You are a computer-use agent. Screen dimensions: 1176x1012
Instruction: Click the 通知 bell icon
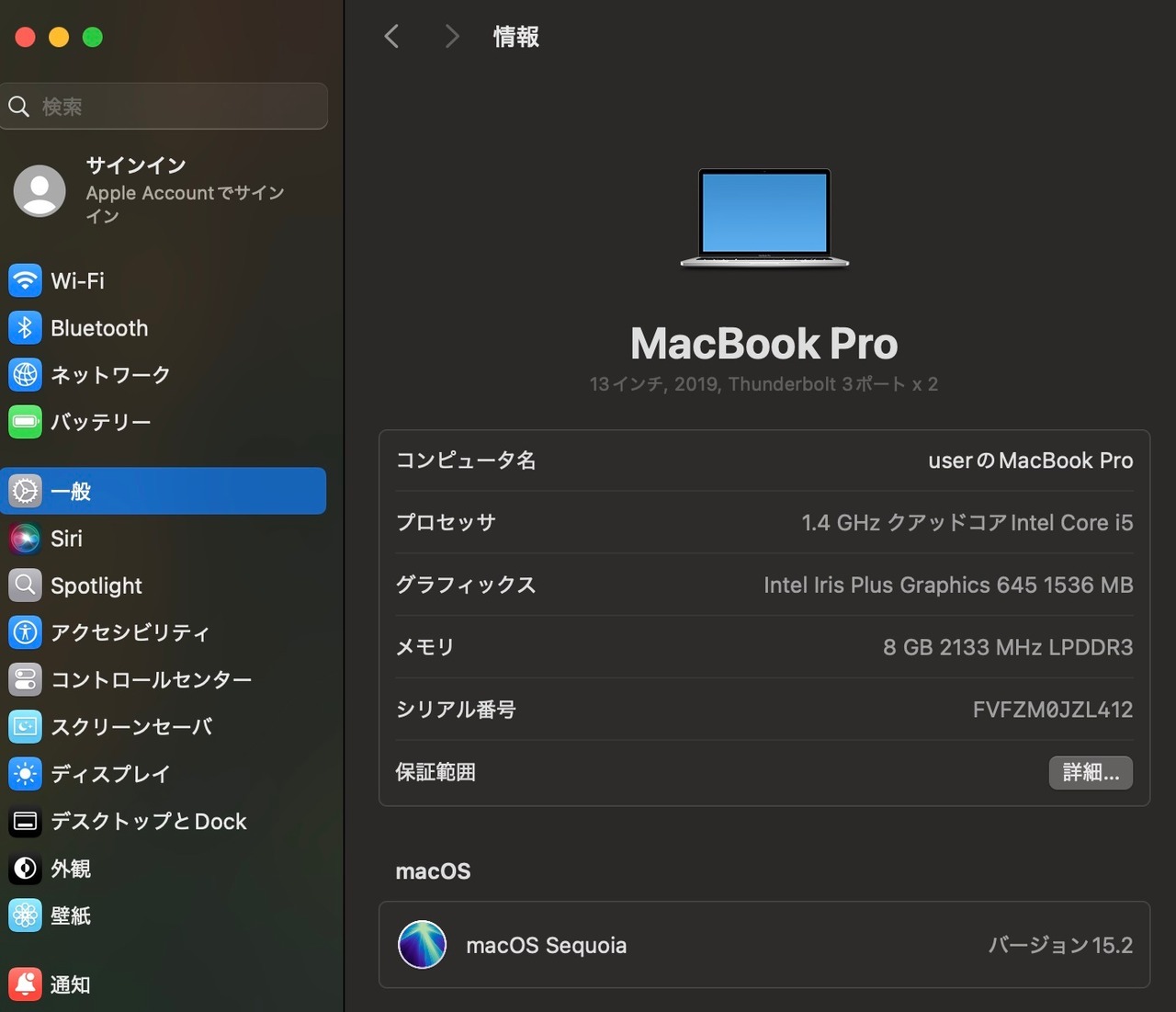coord(25,984)
